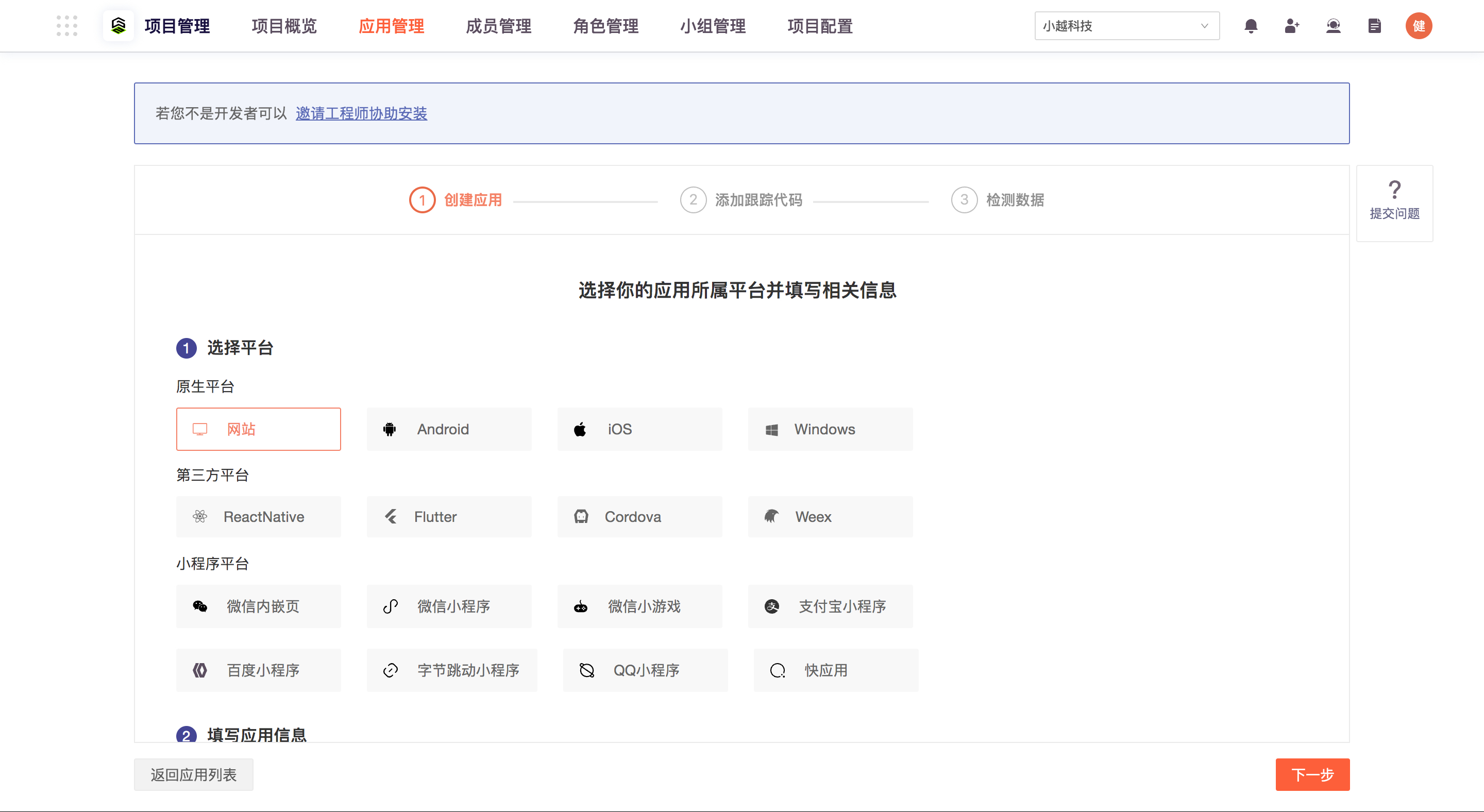
Task: Choose the 百度小程序 platform option
Action: pyautogui.click(x=258, y=670)
